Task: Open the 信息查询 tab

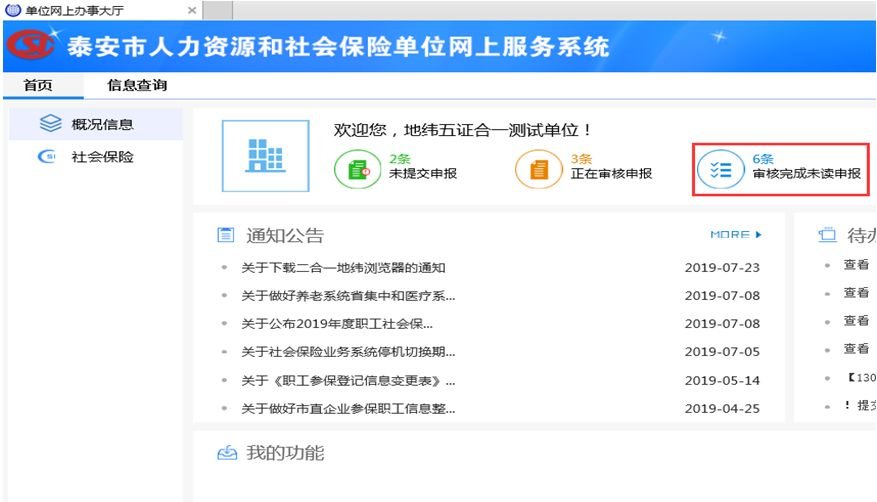Action: pos(137,85)
